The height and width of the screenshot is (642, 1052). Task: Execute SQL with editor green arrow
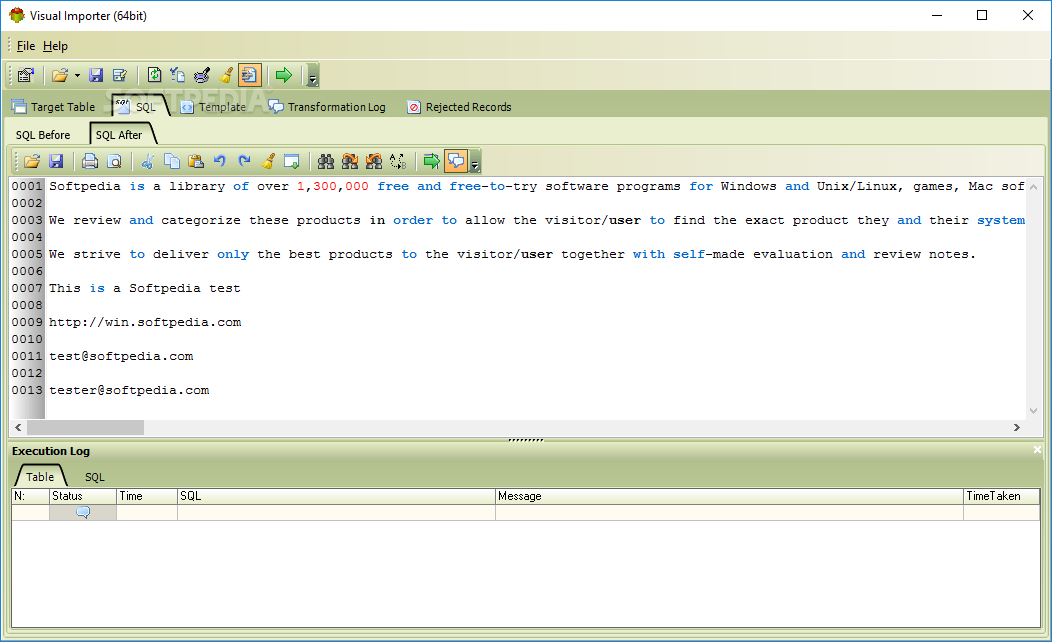pyautogui.click(x=431, y=161)
